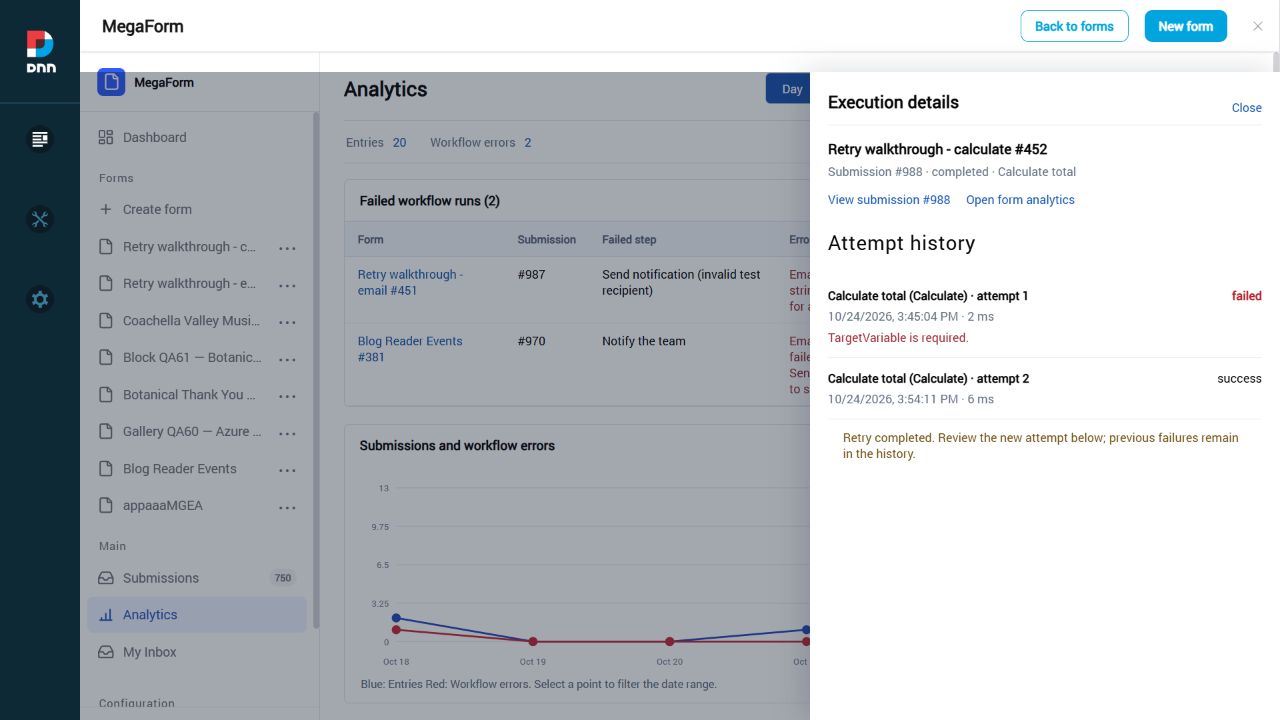Open the View submission #988 link

click(x=889, y=200)
